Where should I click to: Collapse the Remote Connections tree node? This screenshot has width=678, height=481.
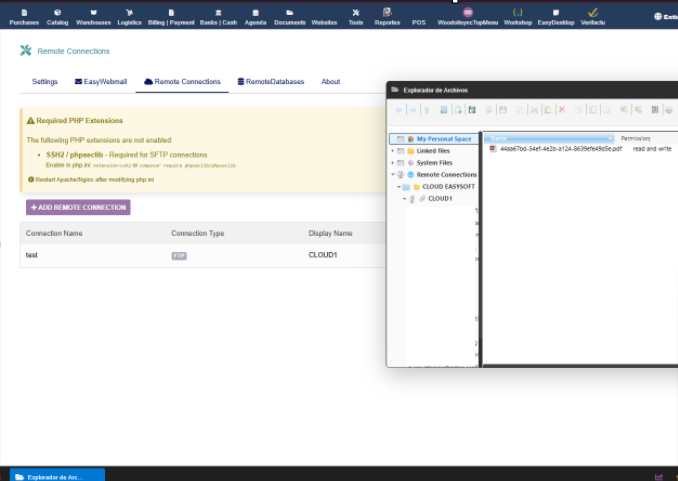click(392, 175)
